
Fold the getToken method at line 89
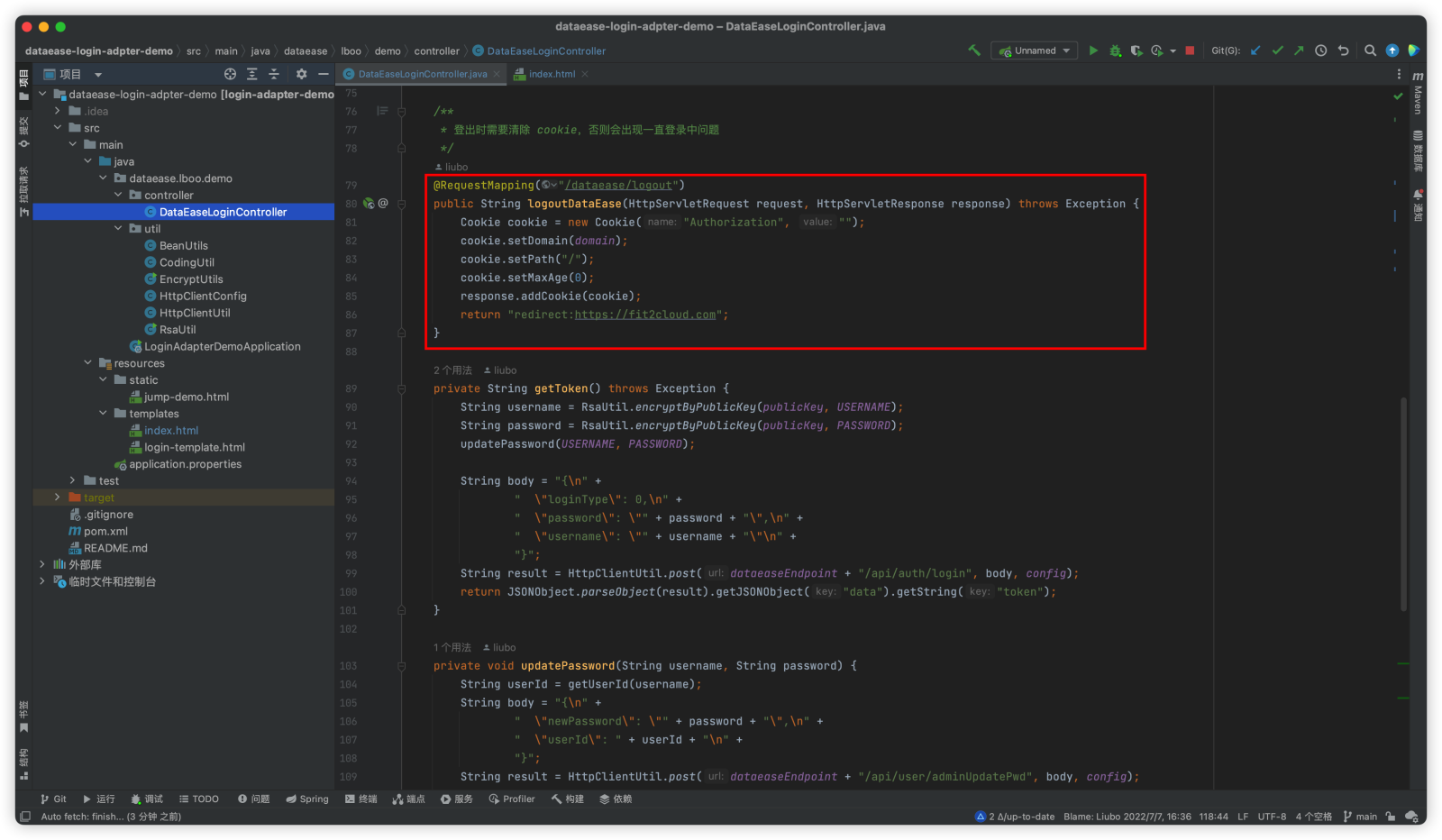pos(402,388)
